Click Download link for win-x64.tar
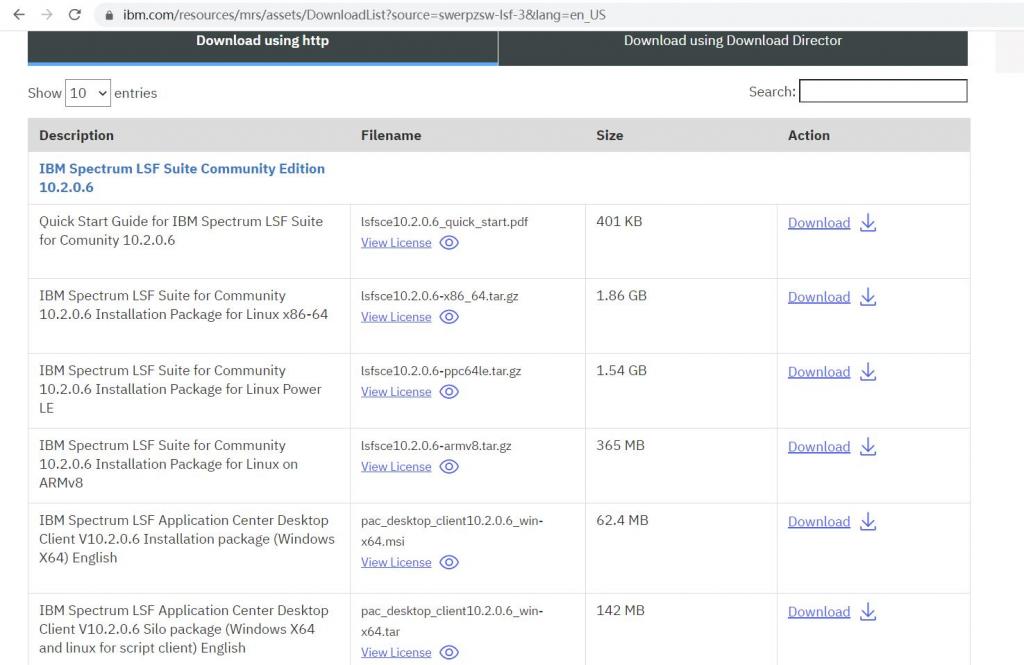This screenshot has height=665, width=1024. 819,612
